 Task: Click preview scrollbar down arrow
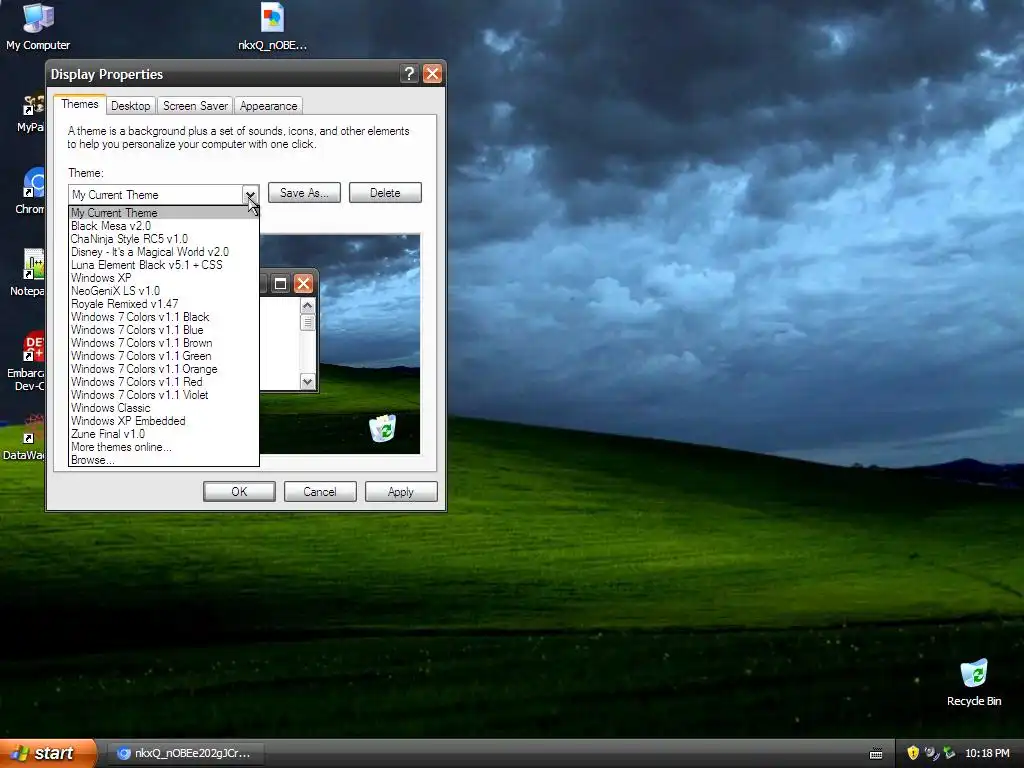click(x=308, y=381)
